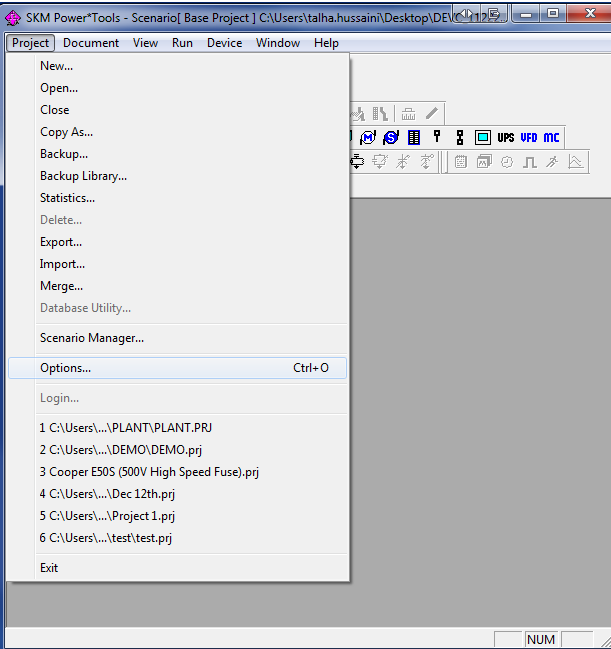Open the Device menu
The width and height of the screenshot is (611, 649).
point(224,43)
